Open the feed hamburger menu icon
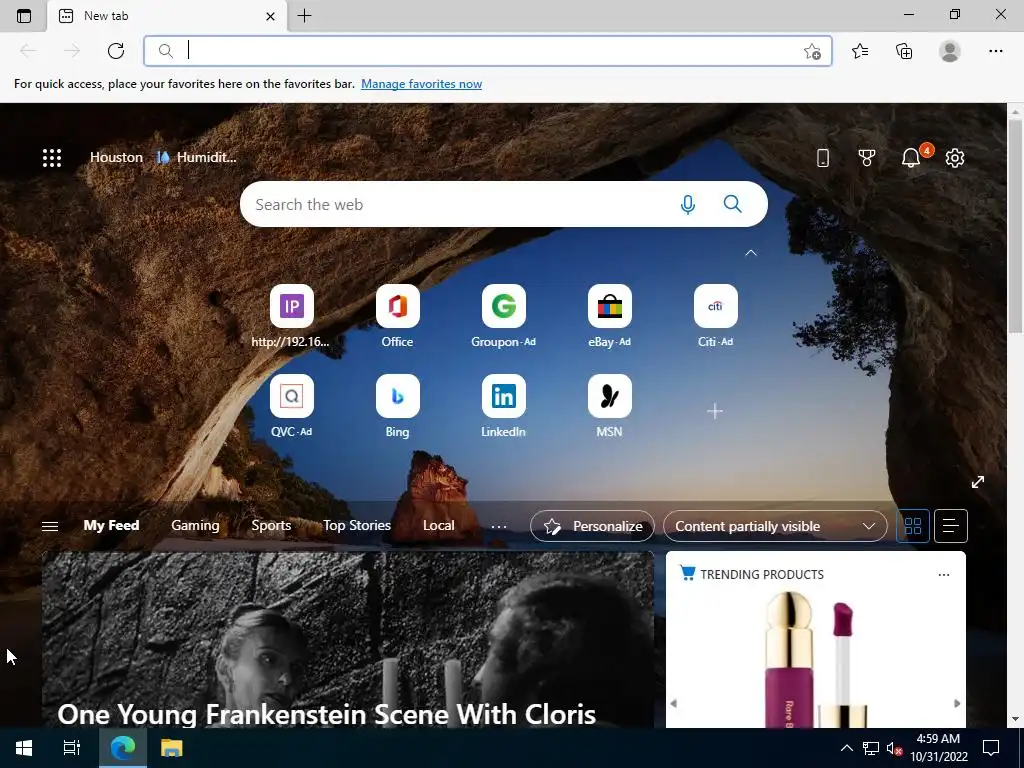1024x768 pixels. [50, 526]
